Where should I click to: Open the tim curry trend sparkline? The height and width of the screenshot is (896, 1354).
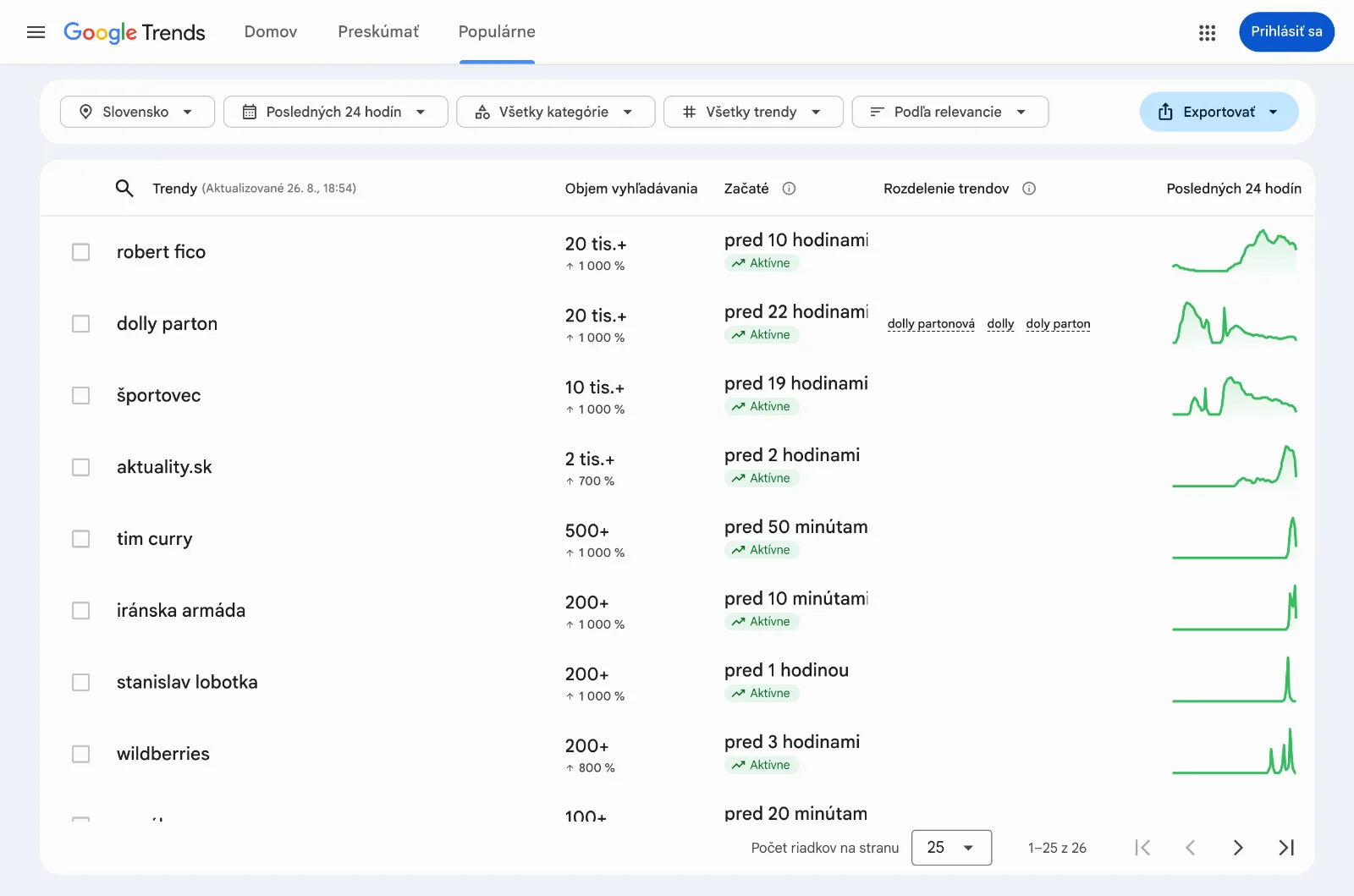[x=1234, y=538]
